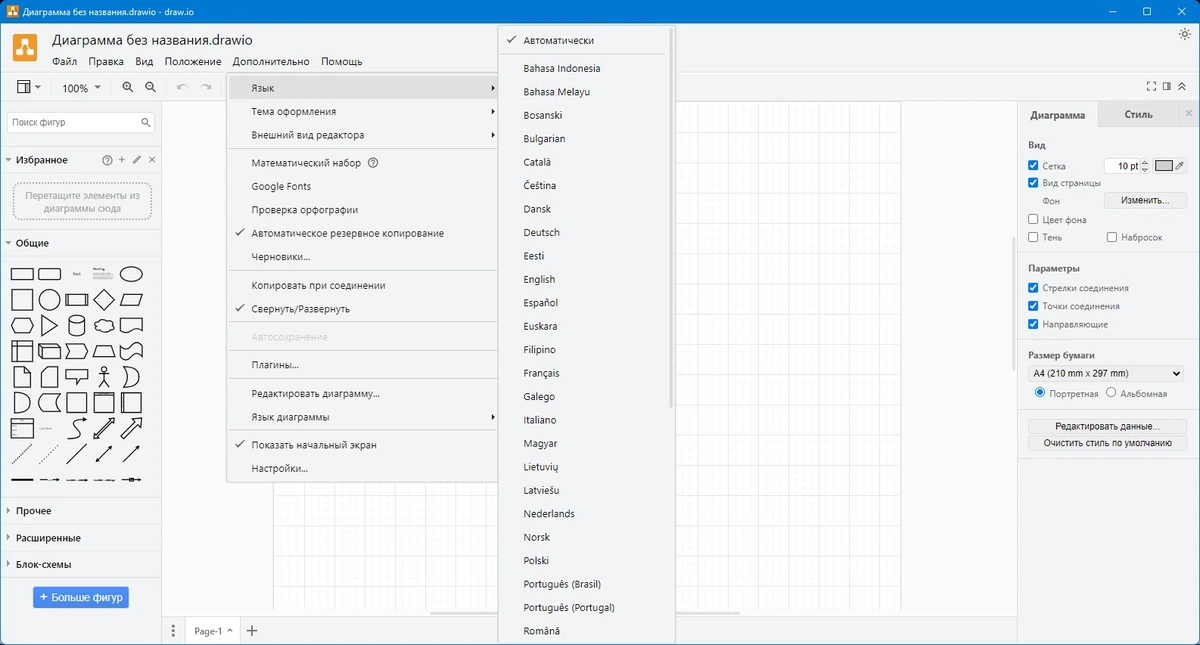The width and height of the screenshot is (1200, 645).
Task: Enable the Набросок checkbox
Action: 1112,237
